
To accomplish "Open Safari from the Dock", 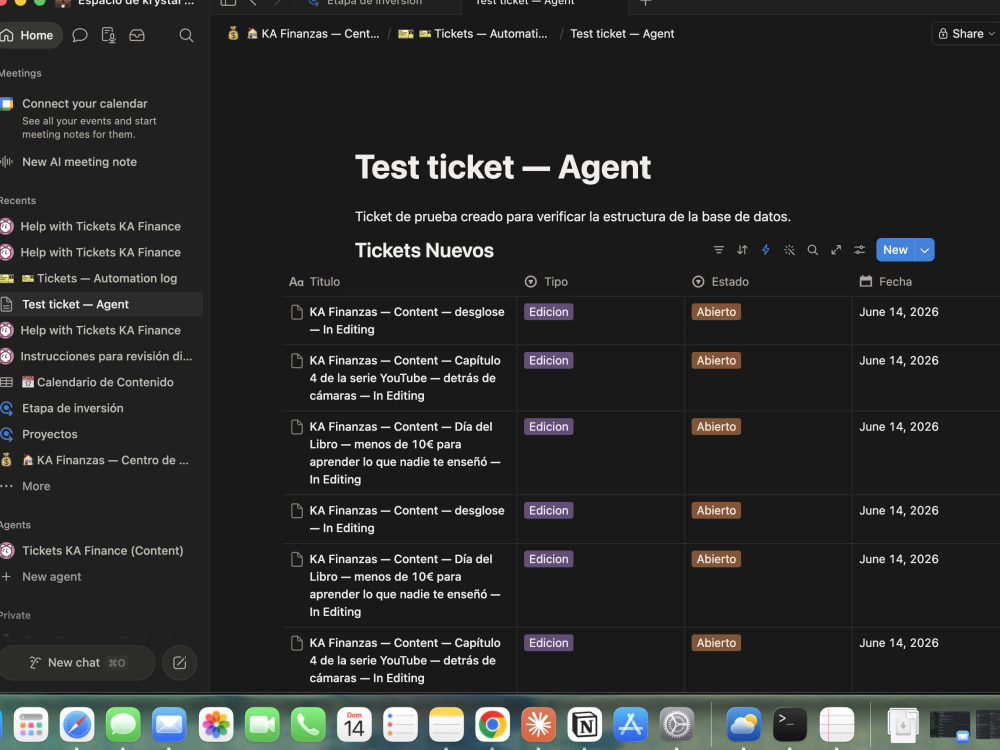I will tap(77, 724).
